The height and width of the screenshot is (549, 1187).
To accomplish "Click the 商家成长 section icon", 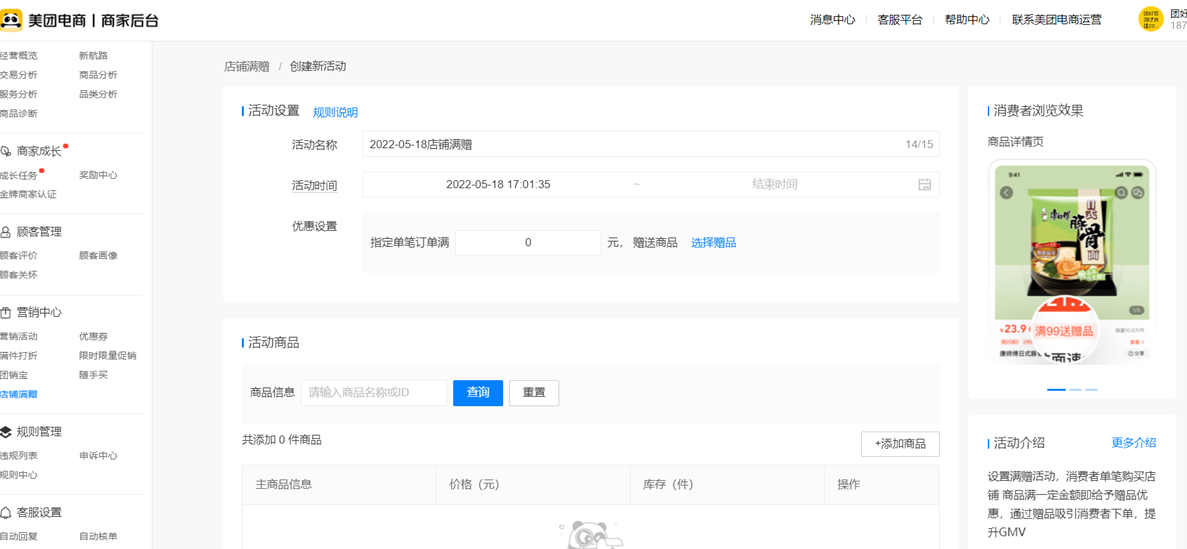I will tap(6, 151).
